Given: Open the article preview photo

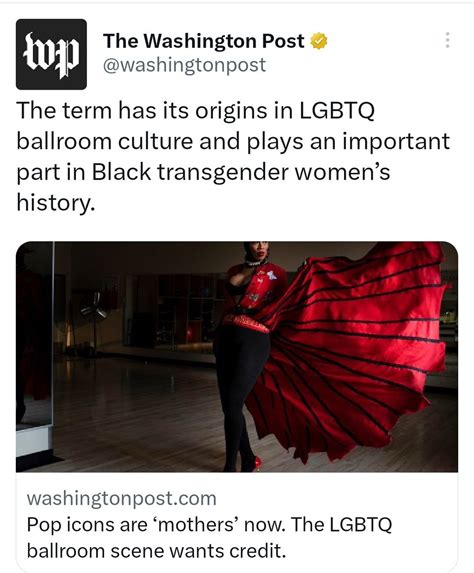Looking at the screenshot, I should click(237, 357).
